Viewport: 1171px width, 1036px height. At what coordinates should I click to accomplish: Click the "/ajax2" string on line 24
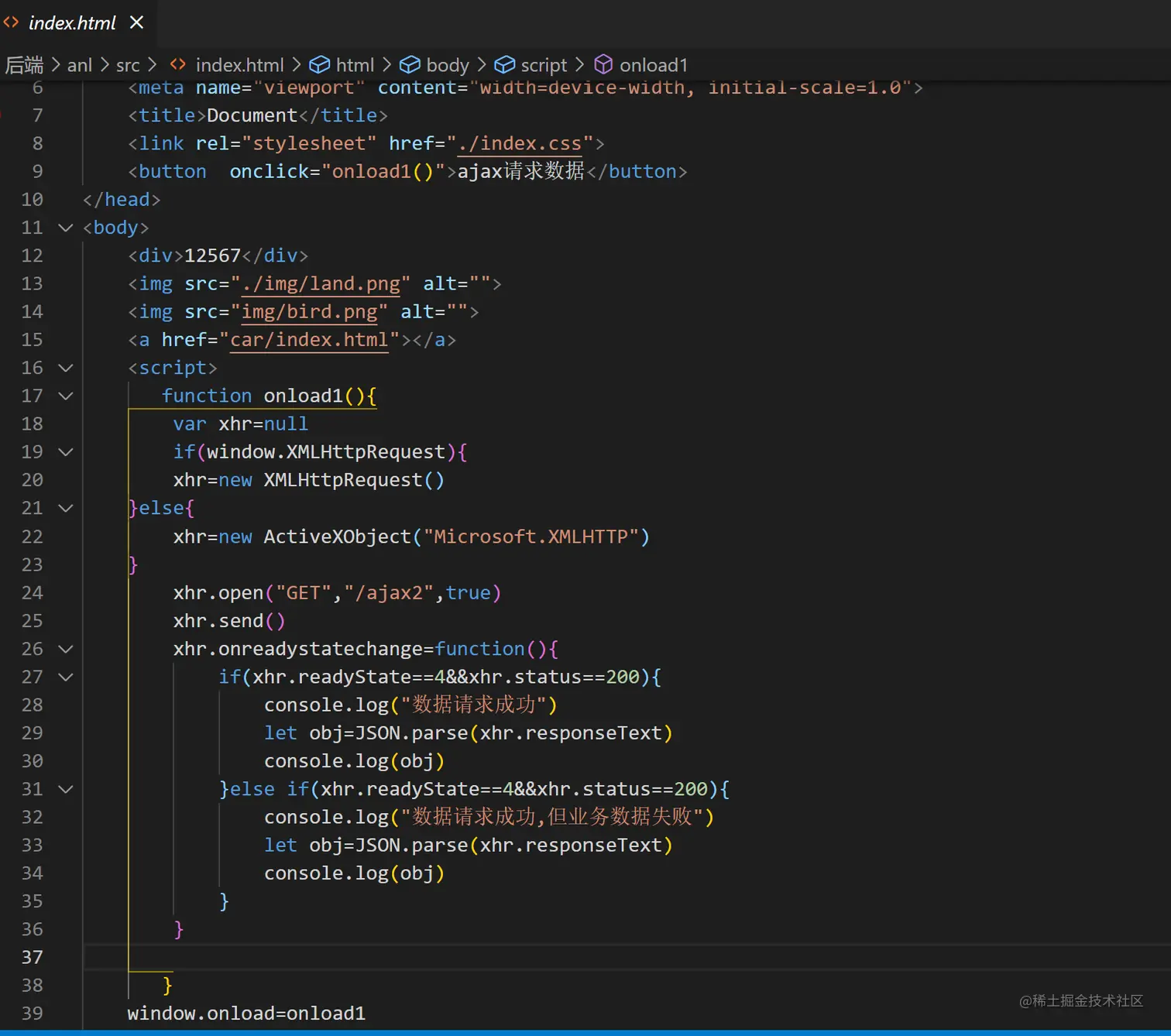tap(389, 593)
